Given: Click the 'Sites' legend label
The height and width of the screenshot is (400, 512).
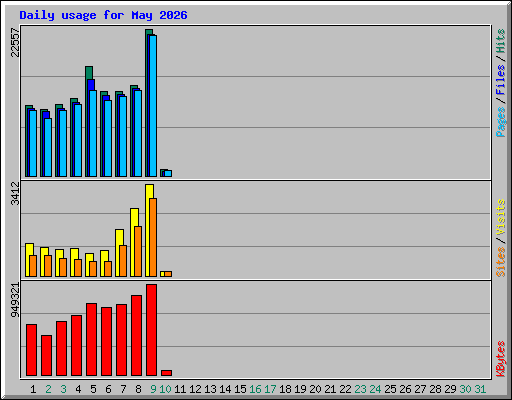Looking at the screenshot, I should [x=500, y=262].
